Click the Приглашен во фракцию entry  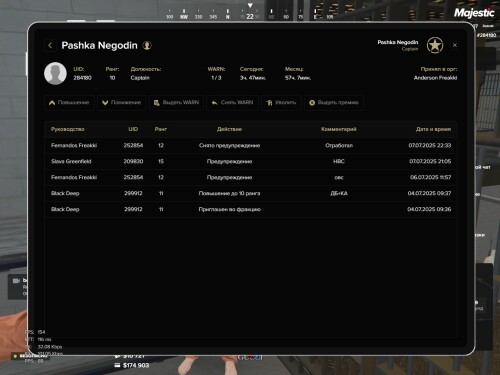[x=229, y=209]
